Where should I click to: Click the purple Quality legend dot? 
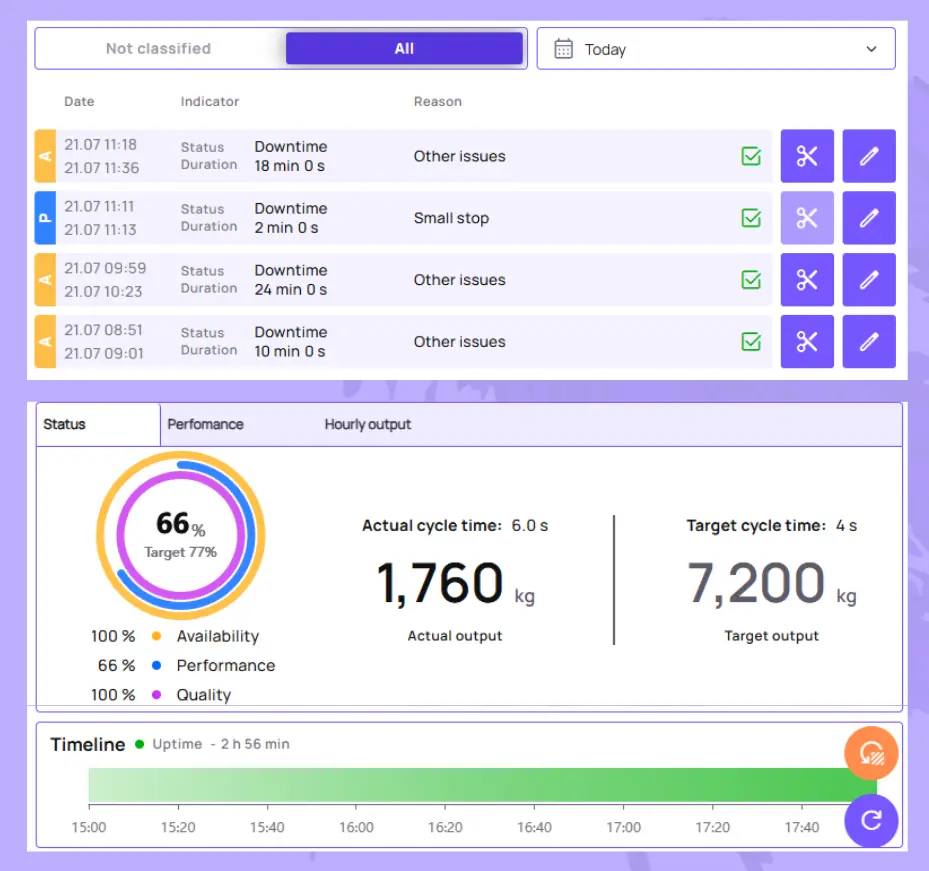(x=156, y=694)
